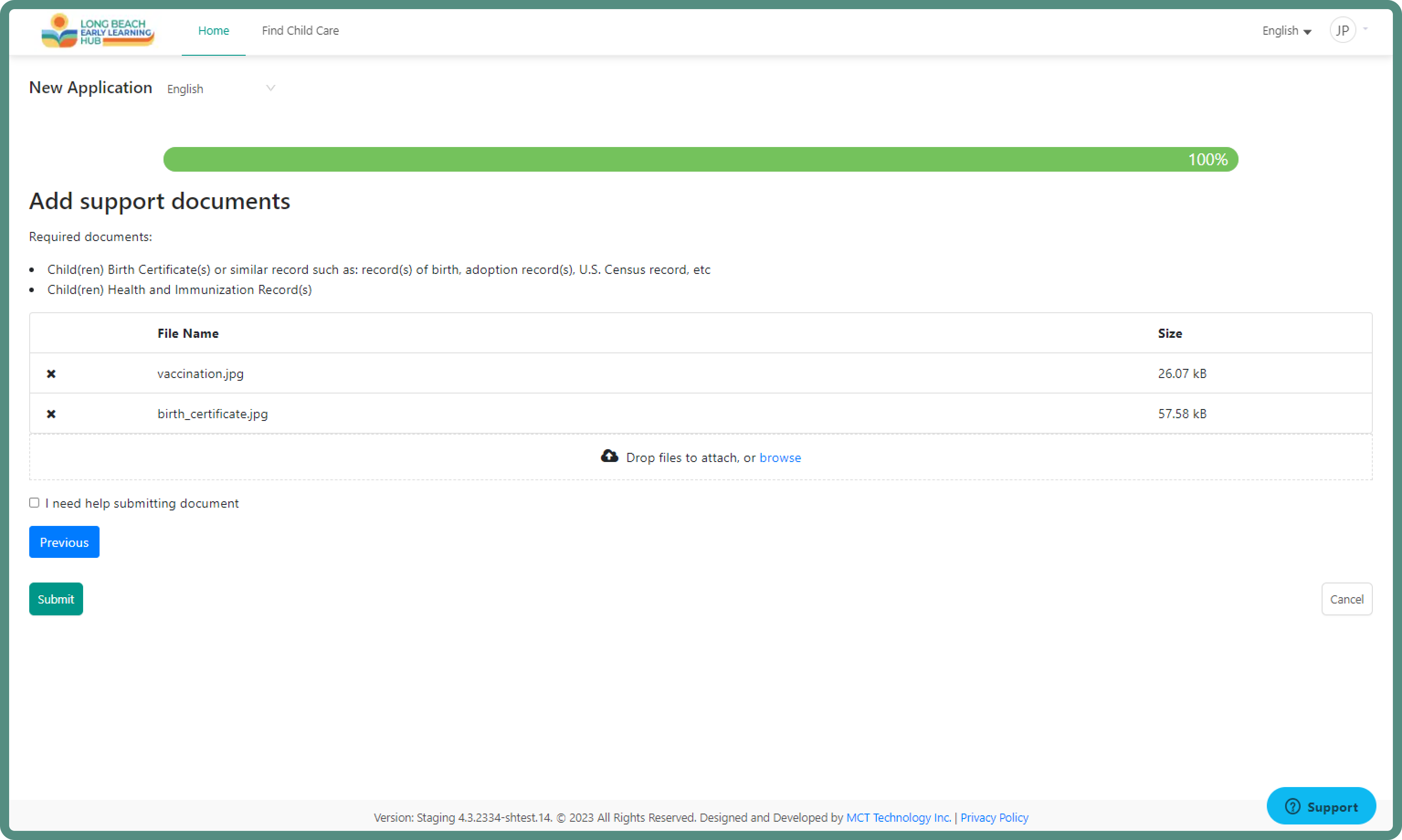Expand the New Application language dropdown
The width and height of the screenshot is (1402, 840).
pyautogui.click(x=221, y=89)
